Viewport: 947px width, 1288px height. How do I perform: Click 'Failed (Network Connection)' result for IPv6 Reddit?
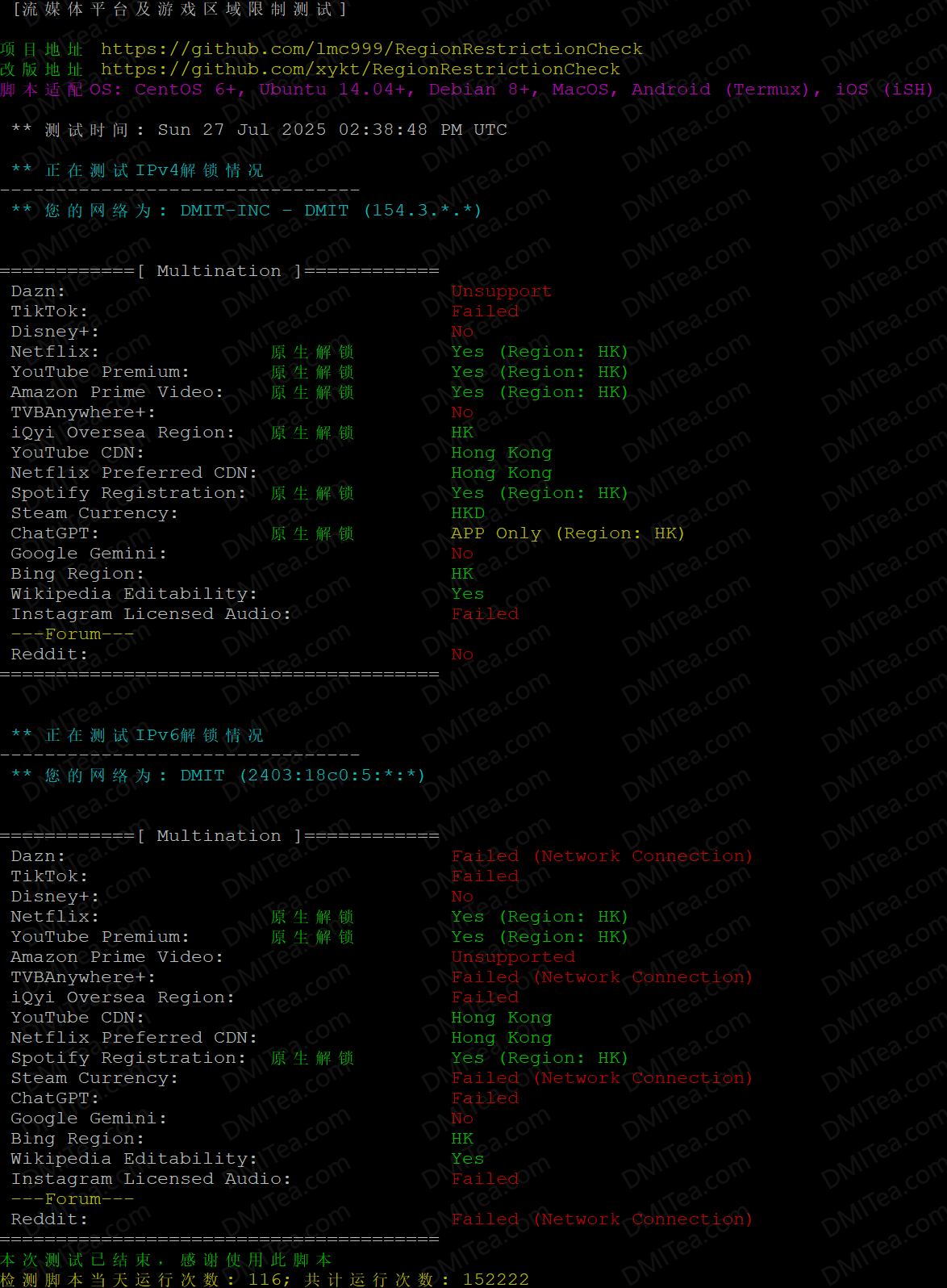pos(602,1219)
